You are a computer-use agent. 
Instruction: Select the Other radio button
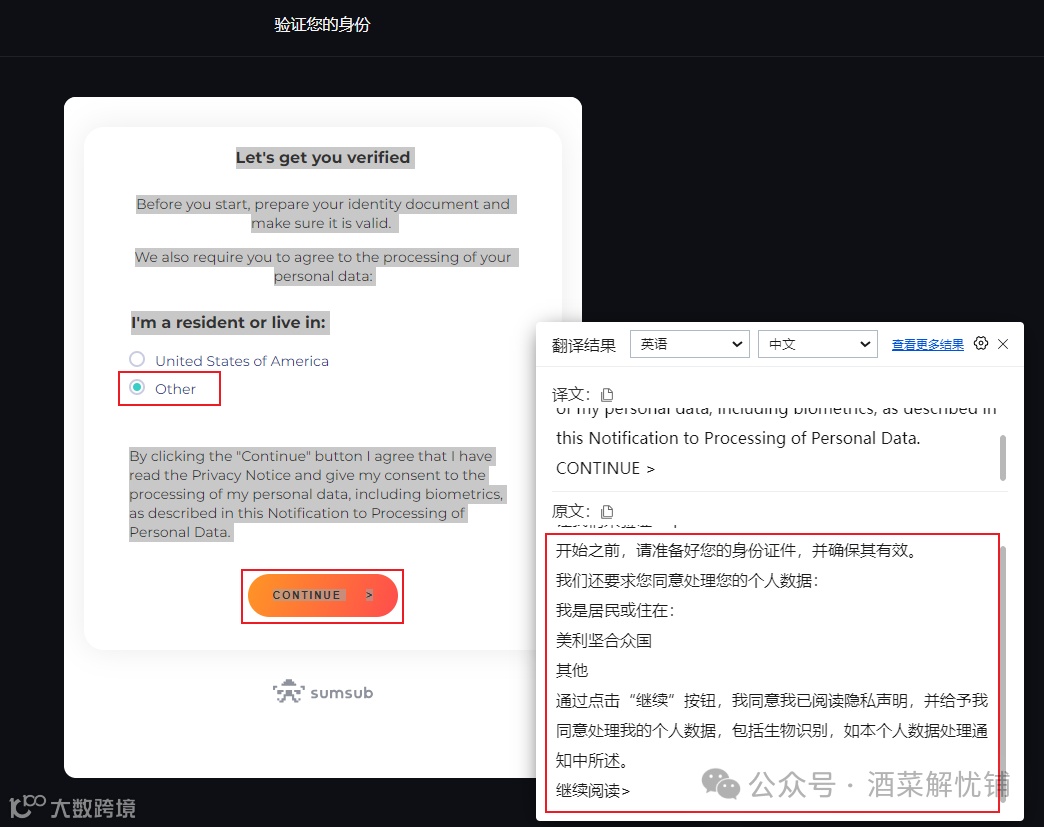(136, 389)
